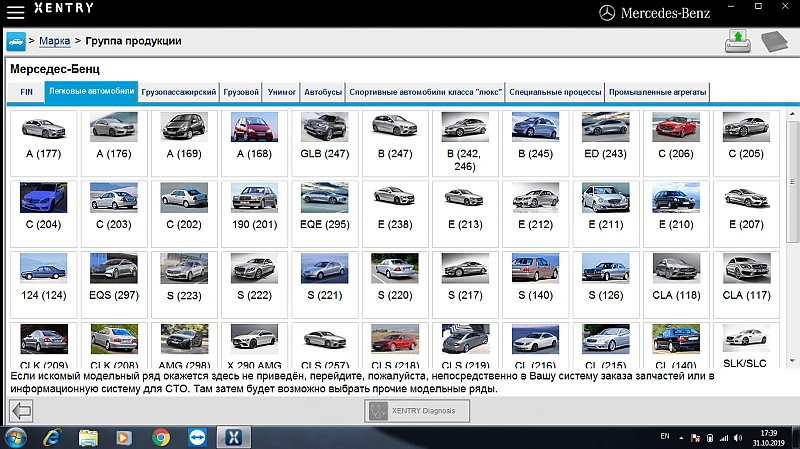Select the A (177) model tile
The height and width of the screenshot is (449, 800).
click(44, 143)
